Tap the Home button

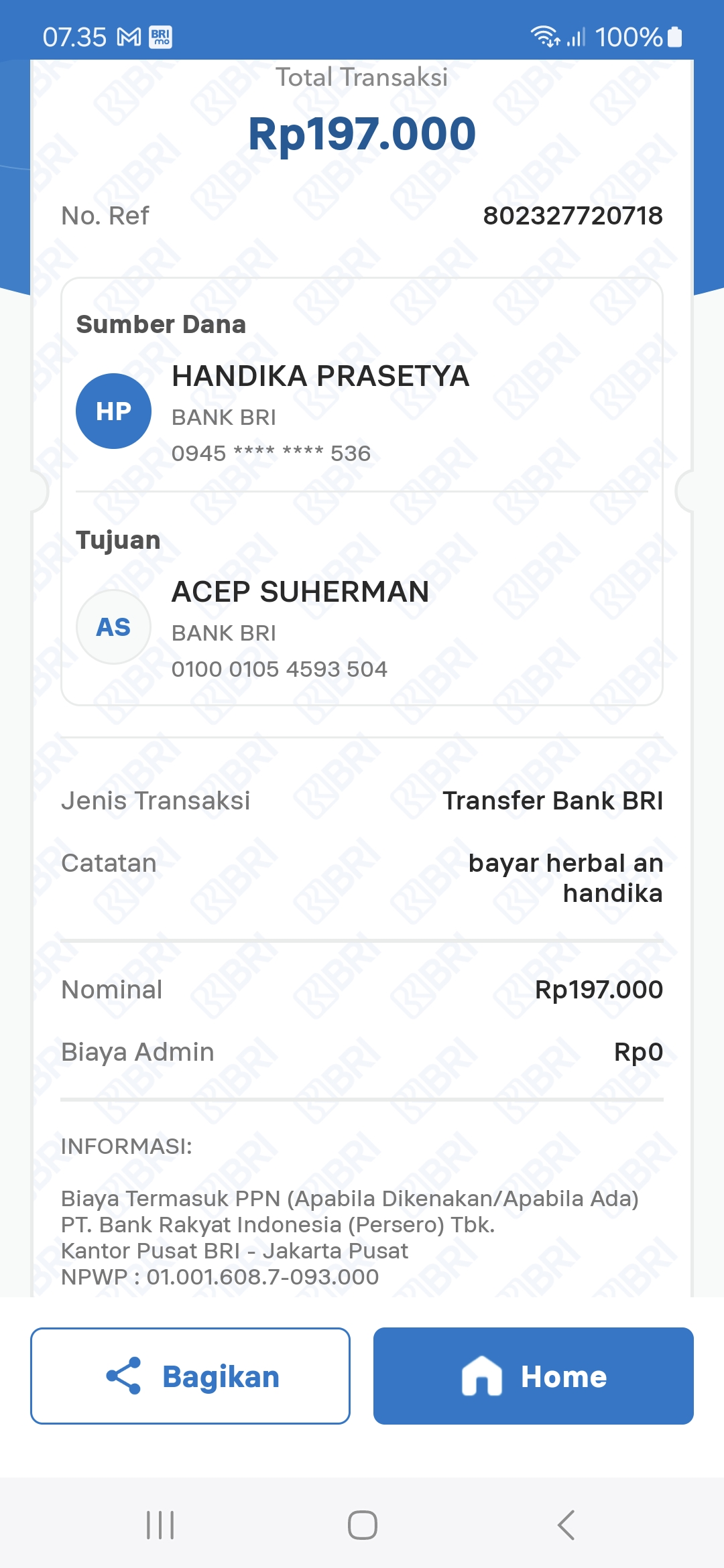[533, 1376]
